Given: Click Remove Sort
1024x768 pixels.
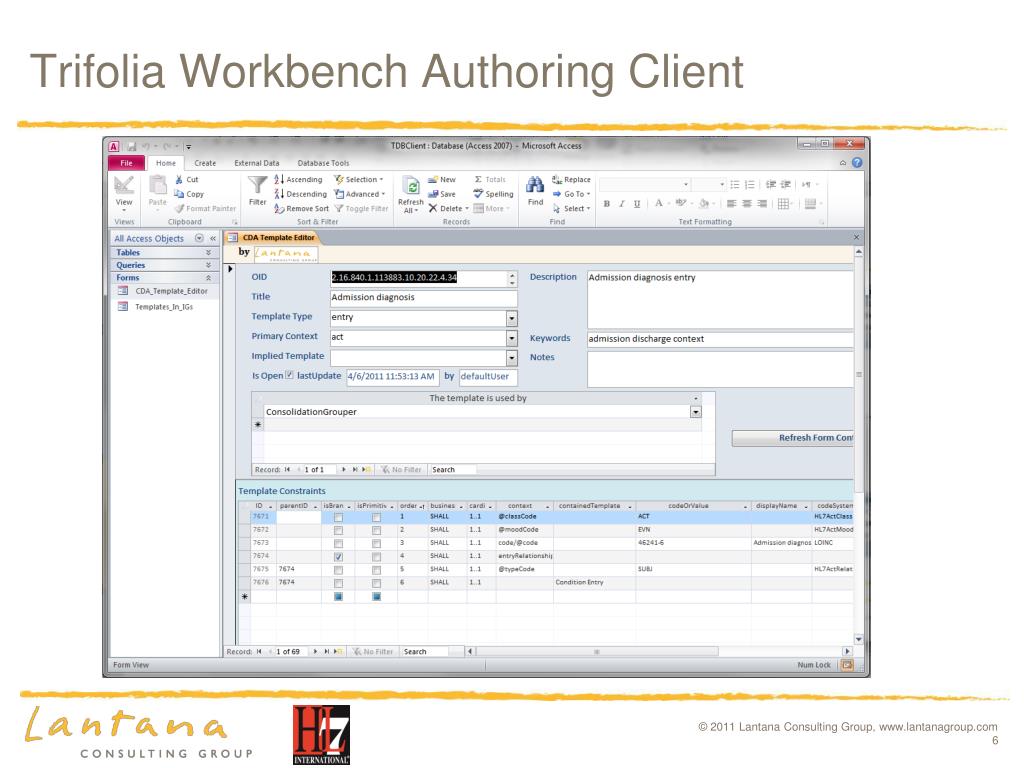Looking at the screenshot, I should tap(302, 208).
